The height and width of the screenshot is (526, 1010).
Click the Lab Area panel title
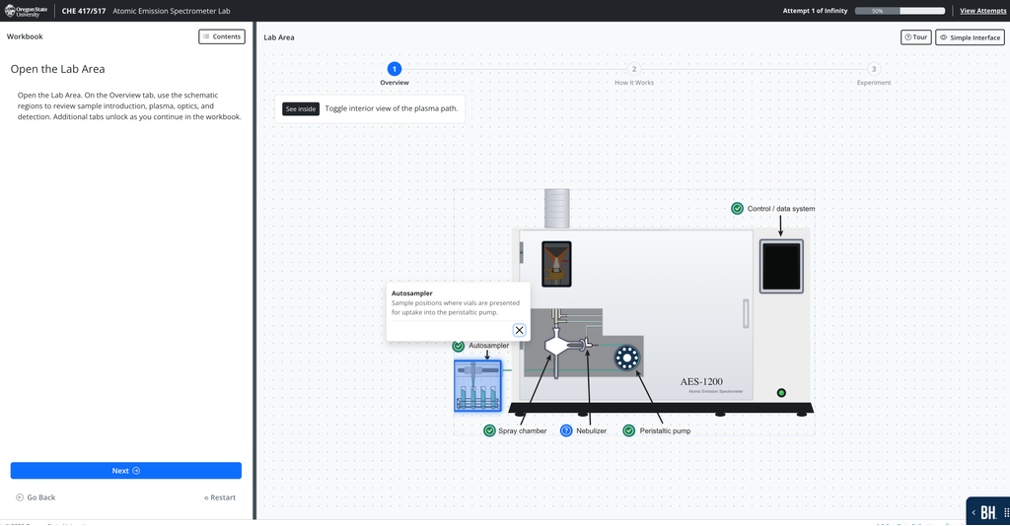[x=279, y=37]
